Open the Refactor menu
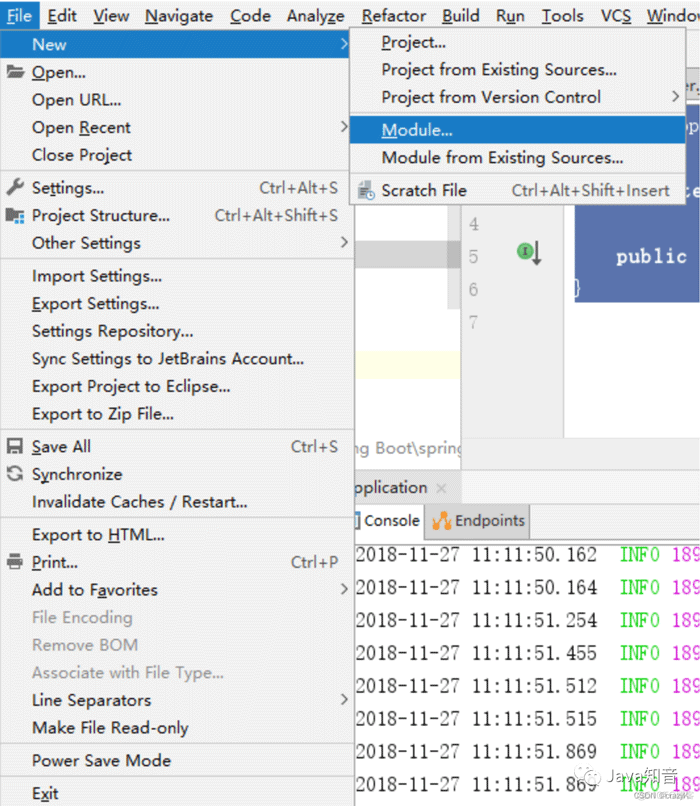The height and width of the screenshot is (806, 700). [x=394, y=16]
